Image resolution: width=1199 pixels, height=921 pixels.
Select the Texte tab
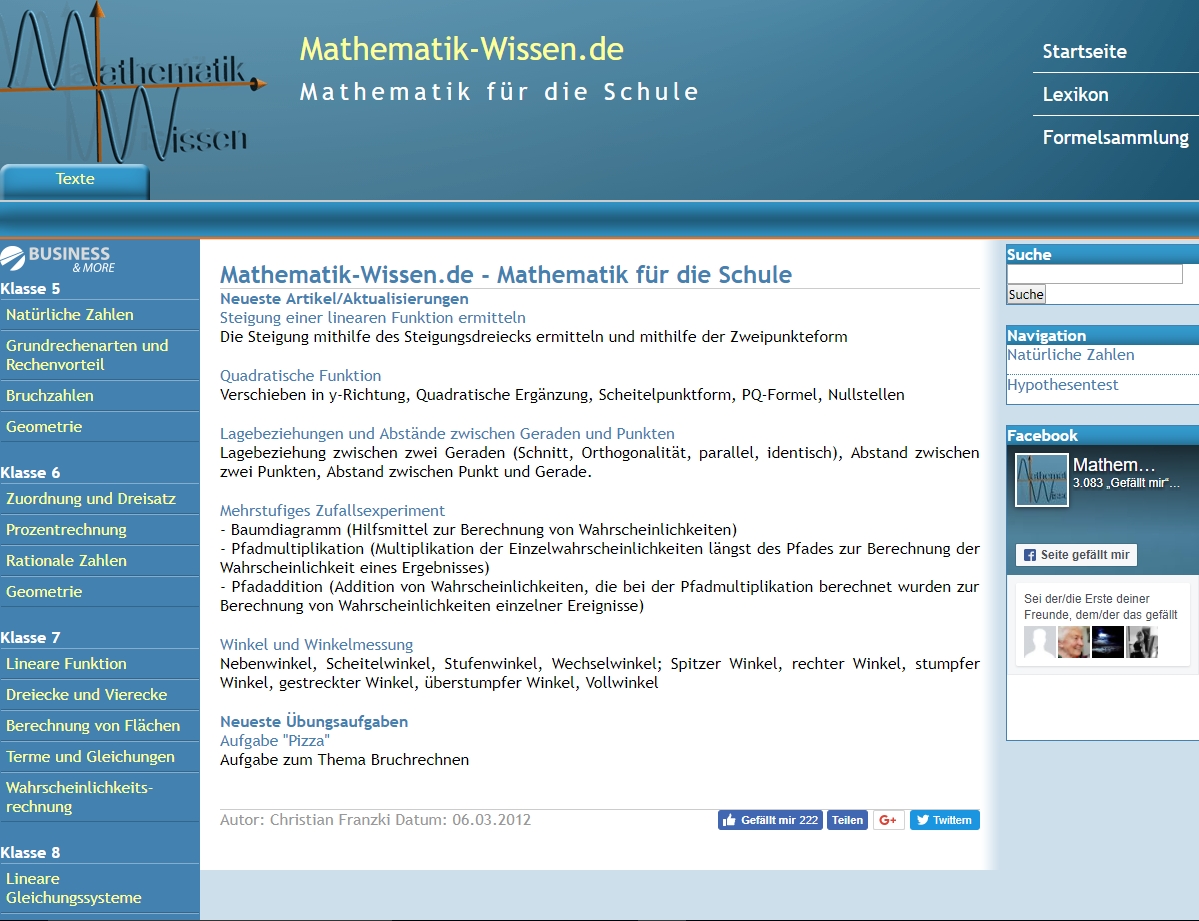coord(75,181)
